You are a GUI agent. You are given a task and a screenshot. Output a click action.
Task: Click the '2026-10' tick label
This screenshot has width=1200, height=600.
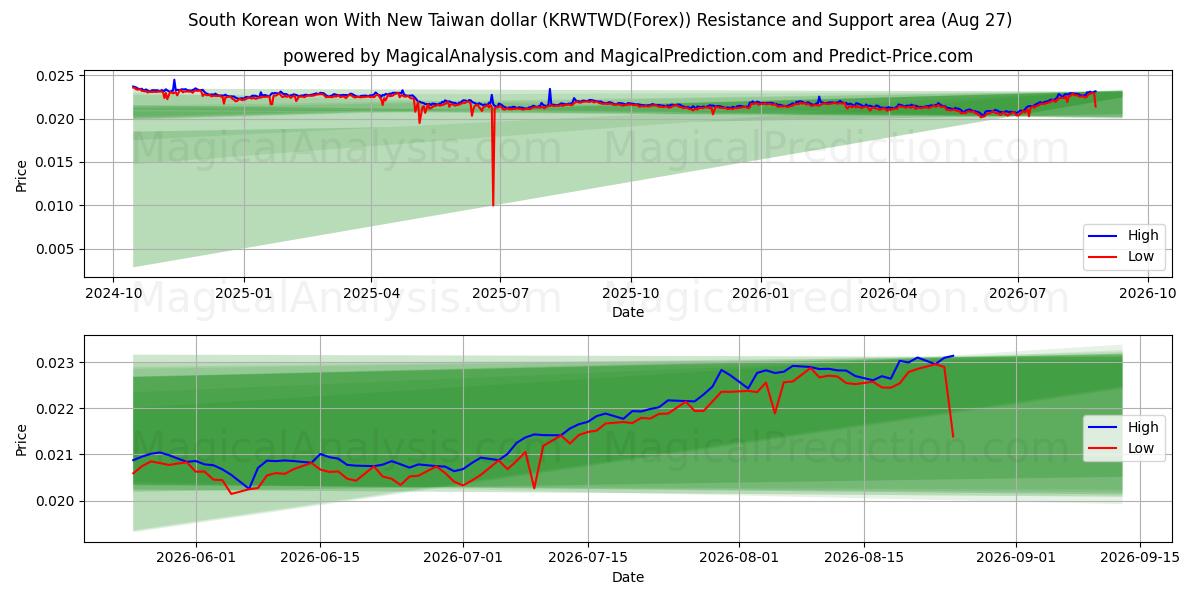1147,293
